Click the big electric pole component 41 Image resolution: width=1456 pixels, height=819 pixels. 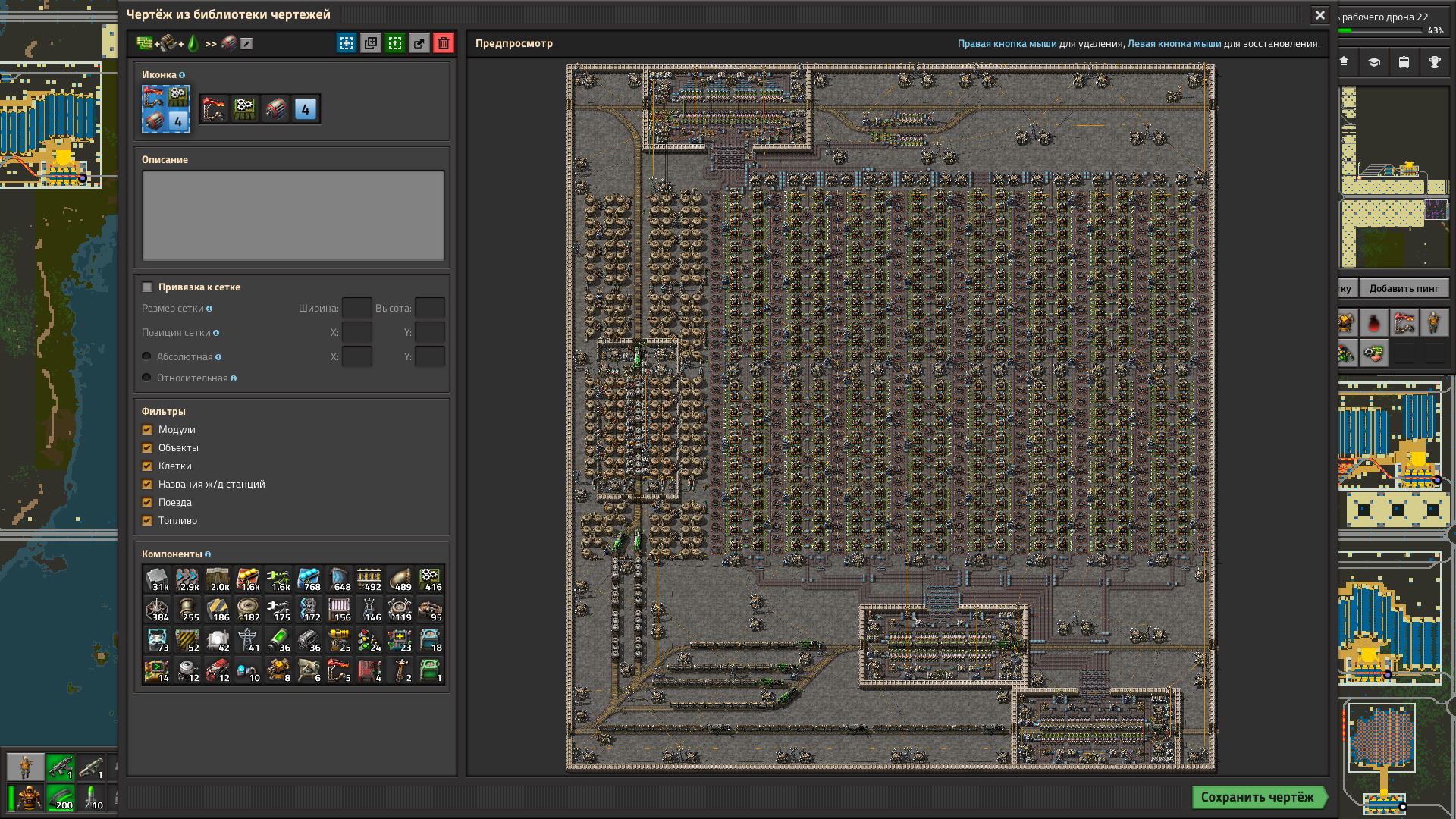click(248, 640)
